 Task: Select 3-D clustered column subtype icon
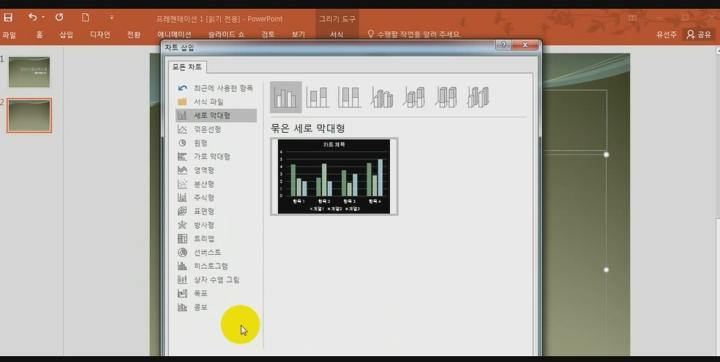click(x=382, y=97)
